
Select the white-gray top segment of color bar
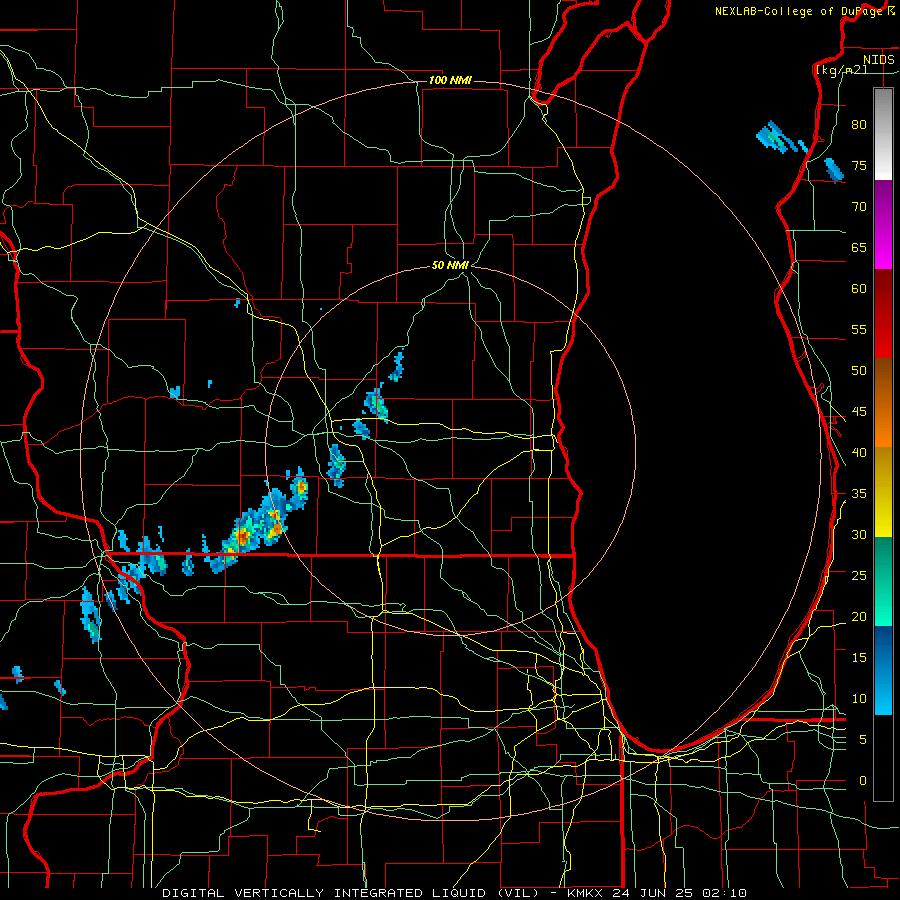pyautogui.click(x=883, y=134)
